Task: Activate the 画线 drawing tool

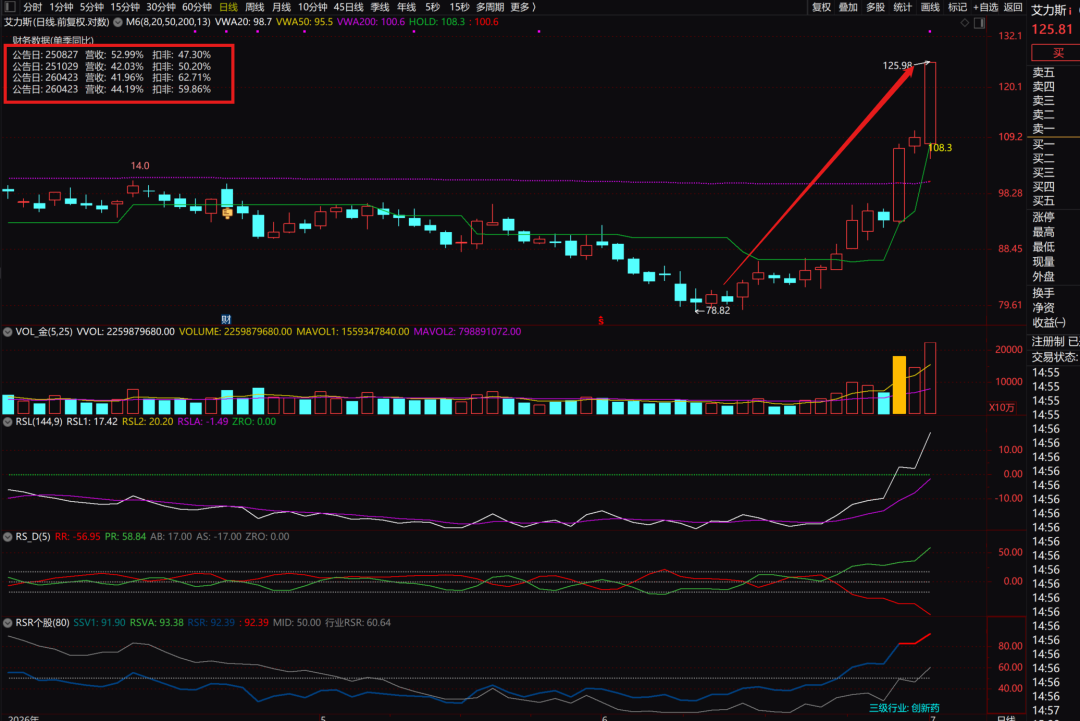Action: [x=930, y=7]
